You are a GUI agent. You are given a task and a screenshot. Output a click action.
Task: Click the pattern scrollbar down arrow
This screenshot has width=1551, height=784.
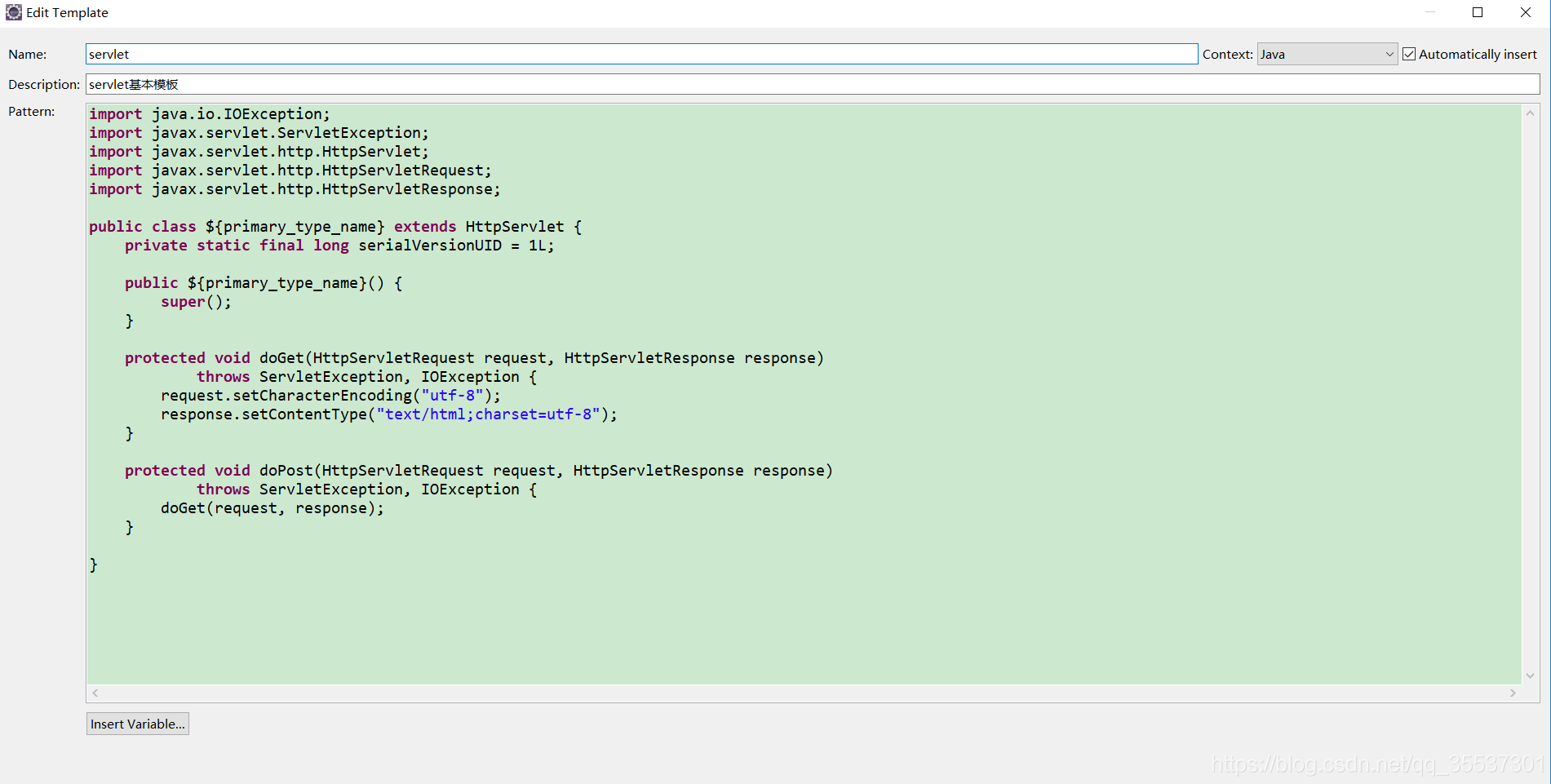(x=1530, y=675)
